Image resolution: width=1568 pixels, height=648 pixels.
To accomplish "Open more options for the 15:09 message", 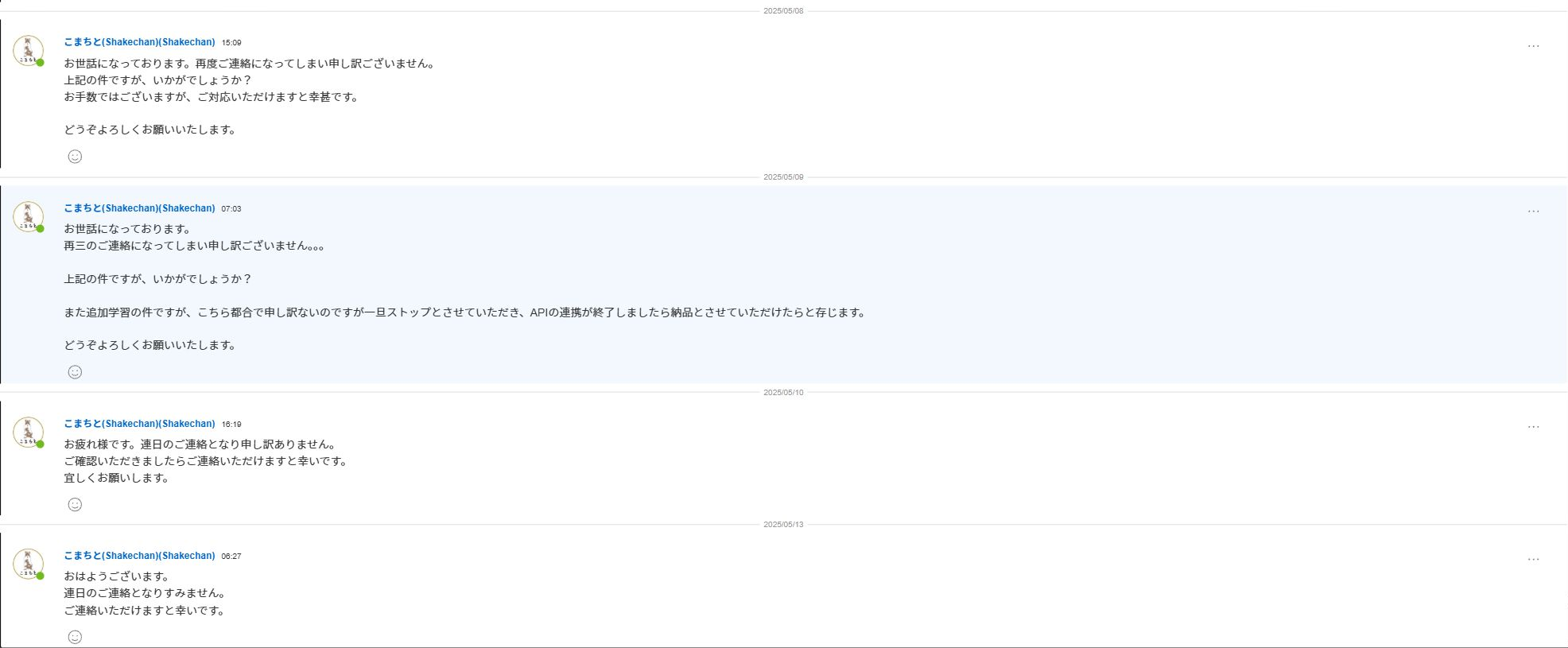I will click(1533, 46).
